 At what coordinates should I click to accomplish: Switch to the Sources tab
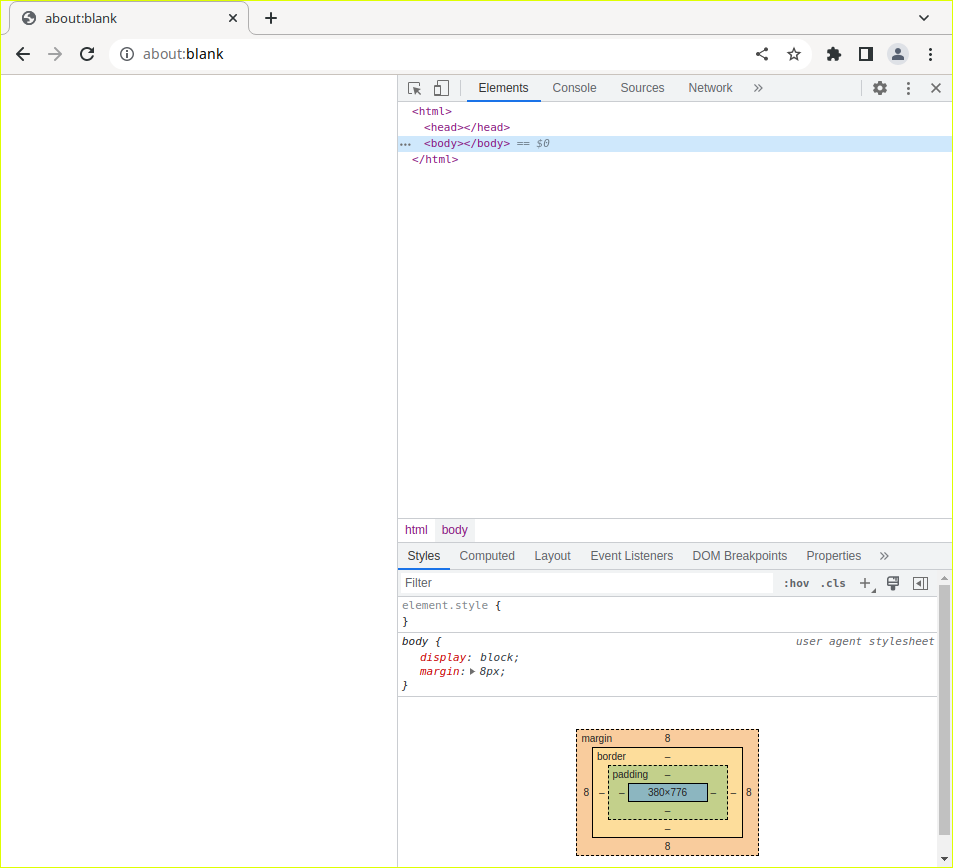(x=642, y=88)
